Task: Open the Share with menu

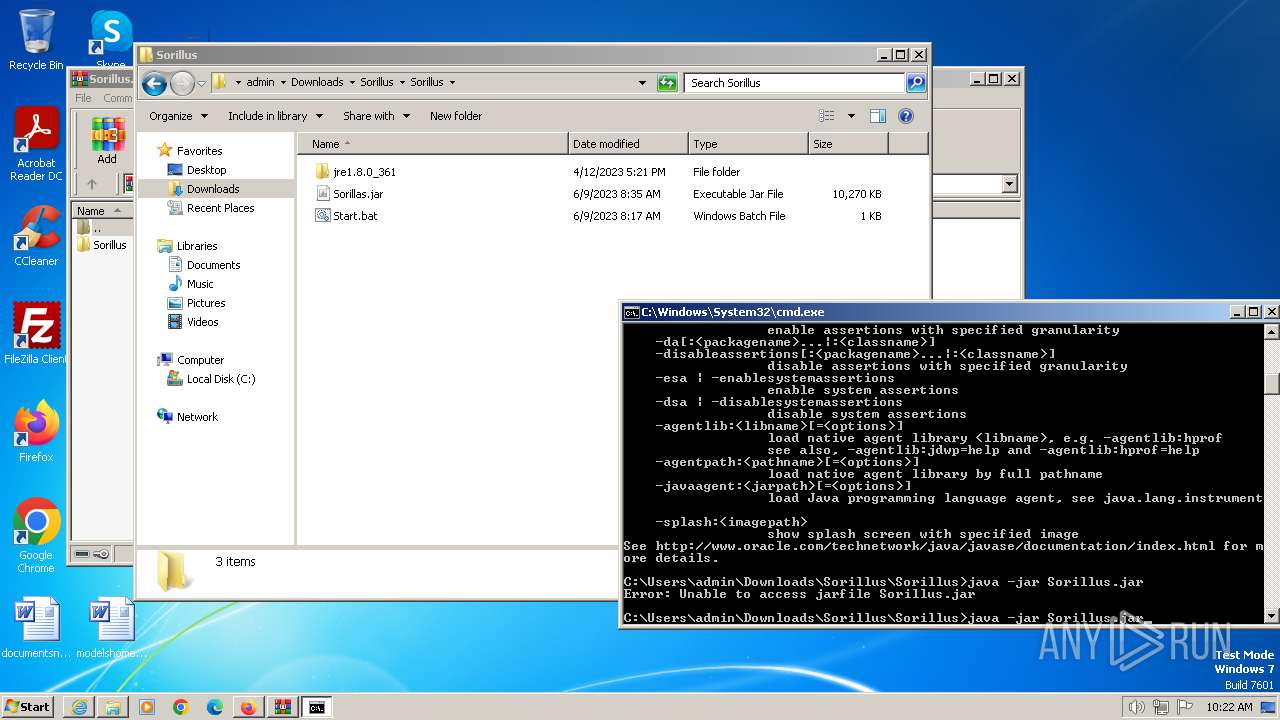Action: (x=376, y=116)
